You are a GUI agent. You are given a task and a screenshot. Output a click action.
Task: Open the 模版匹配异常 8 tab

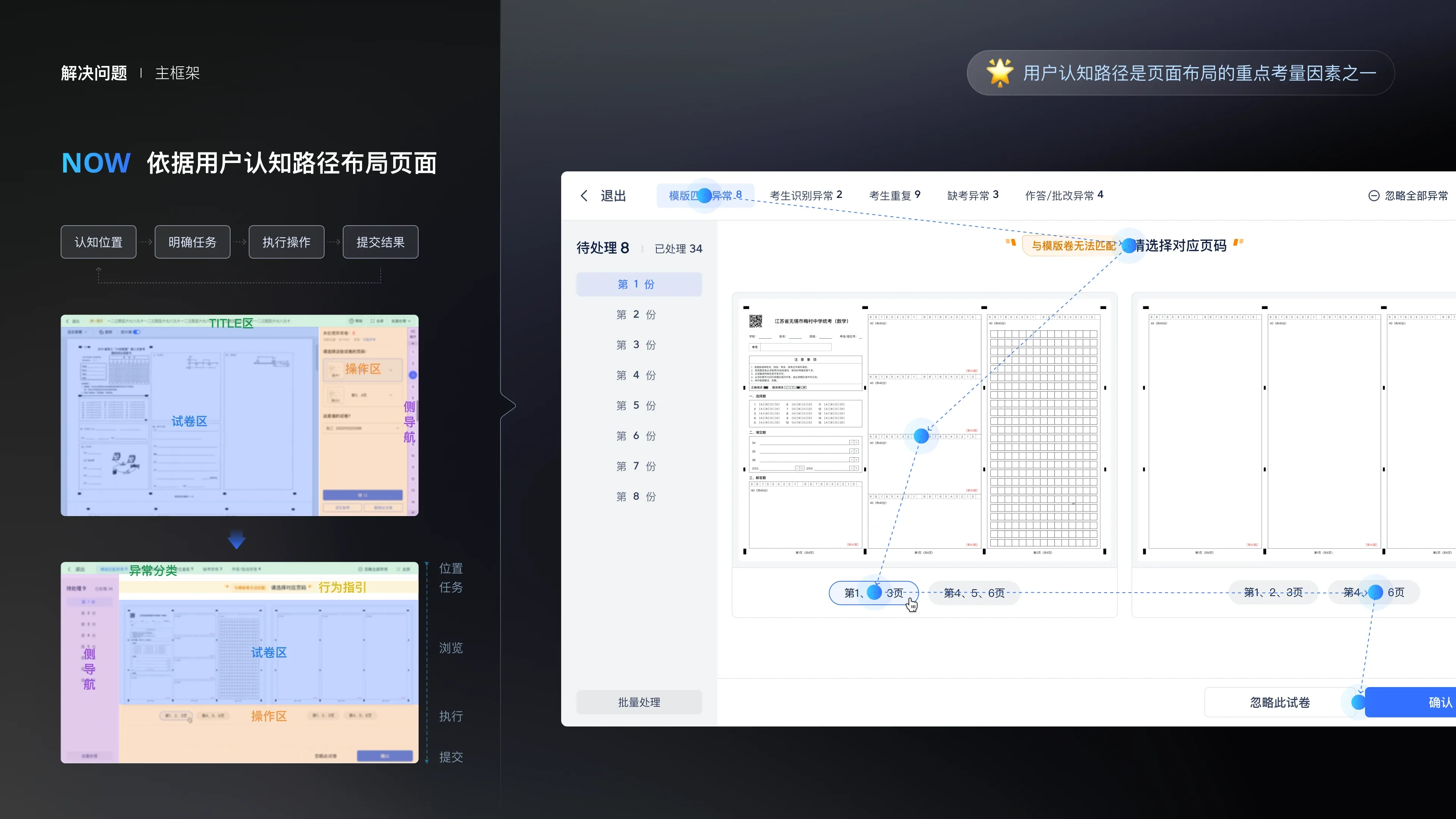pos(705,196)
